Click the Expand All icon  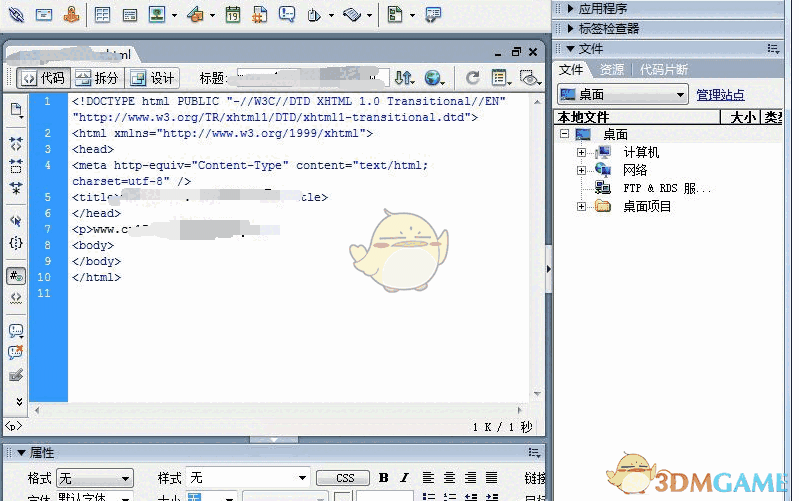[x=16, y=188]
